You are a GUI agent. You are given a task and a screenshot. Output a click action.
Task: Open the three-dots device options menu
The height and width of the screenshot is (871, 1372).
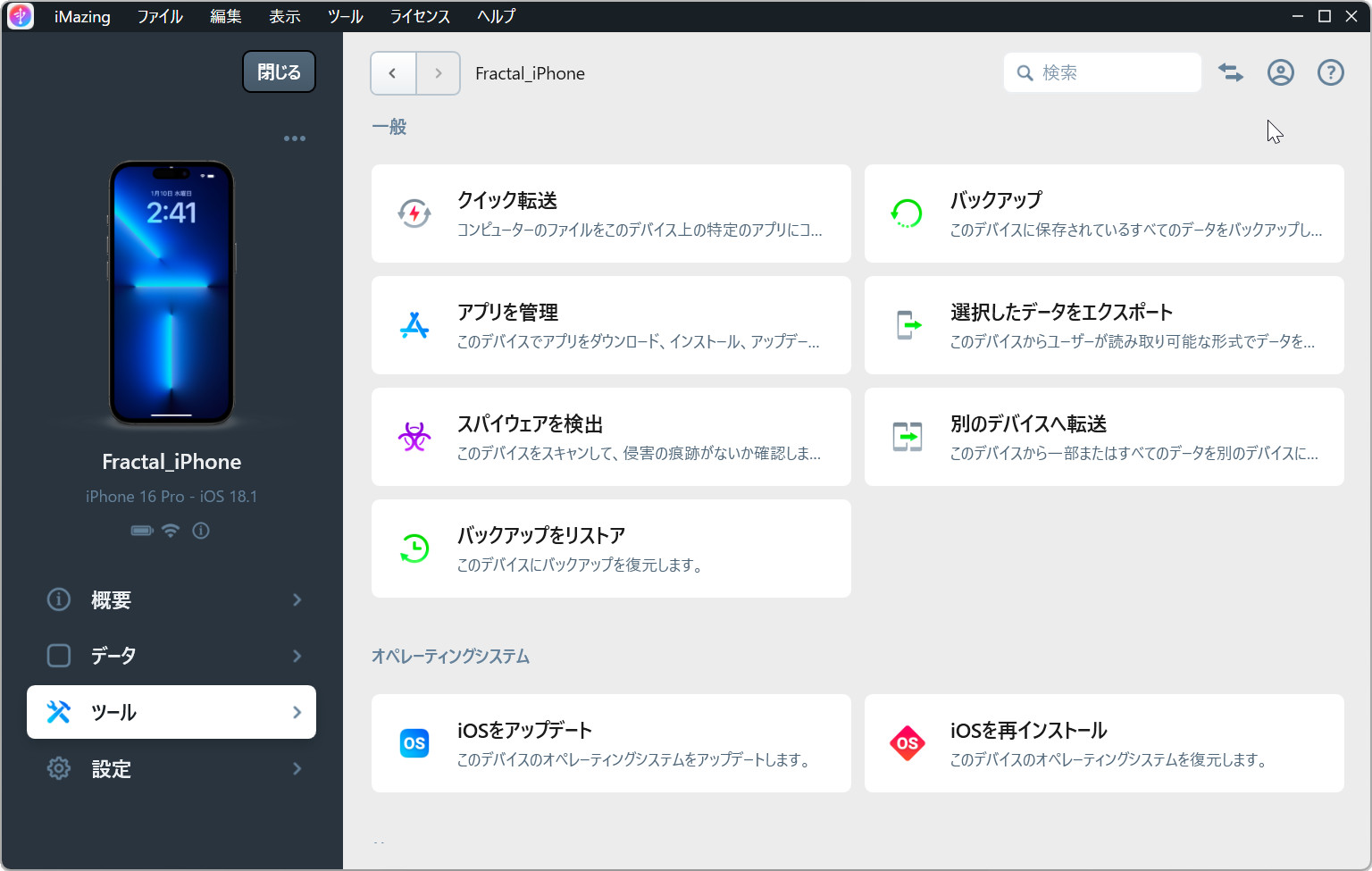295,138
